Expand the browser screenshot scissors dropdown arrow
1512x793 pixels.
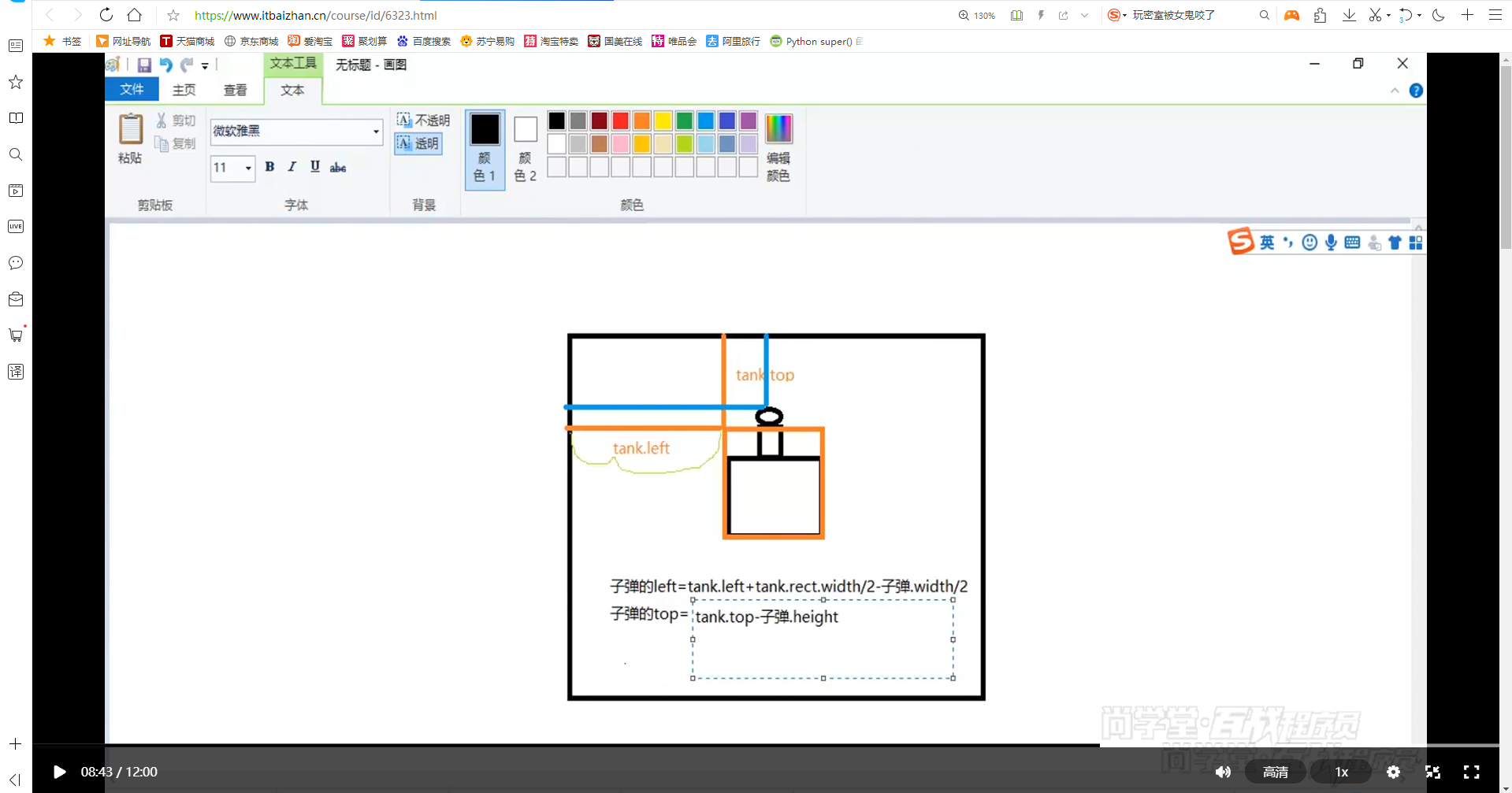click(1388, 15)
